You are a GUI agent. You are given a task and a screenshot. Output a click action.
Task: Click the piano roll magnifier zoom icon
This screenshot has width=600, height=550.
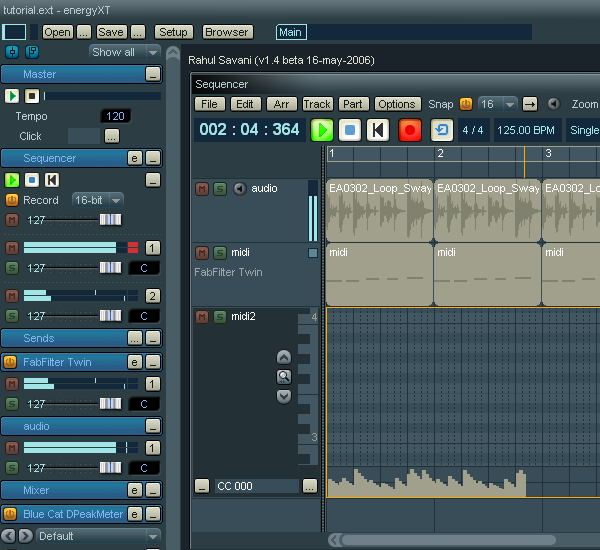click(x=284, y=377)
